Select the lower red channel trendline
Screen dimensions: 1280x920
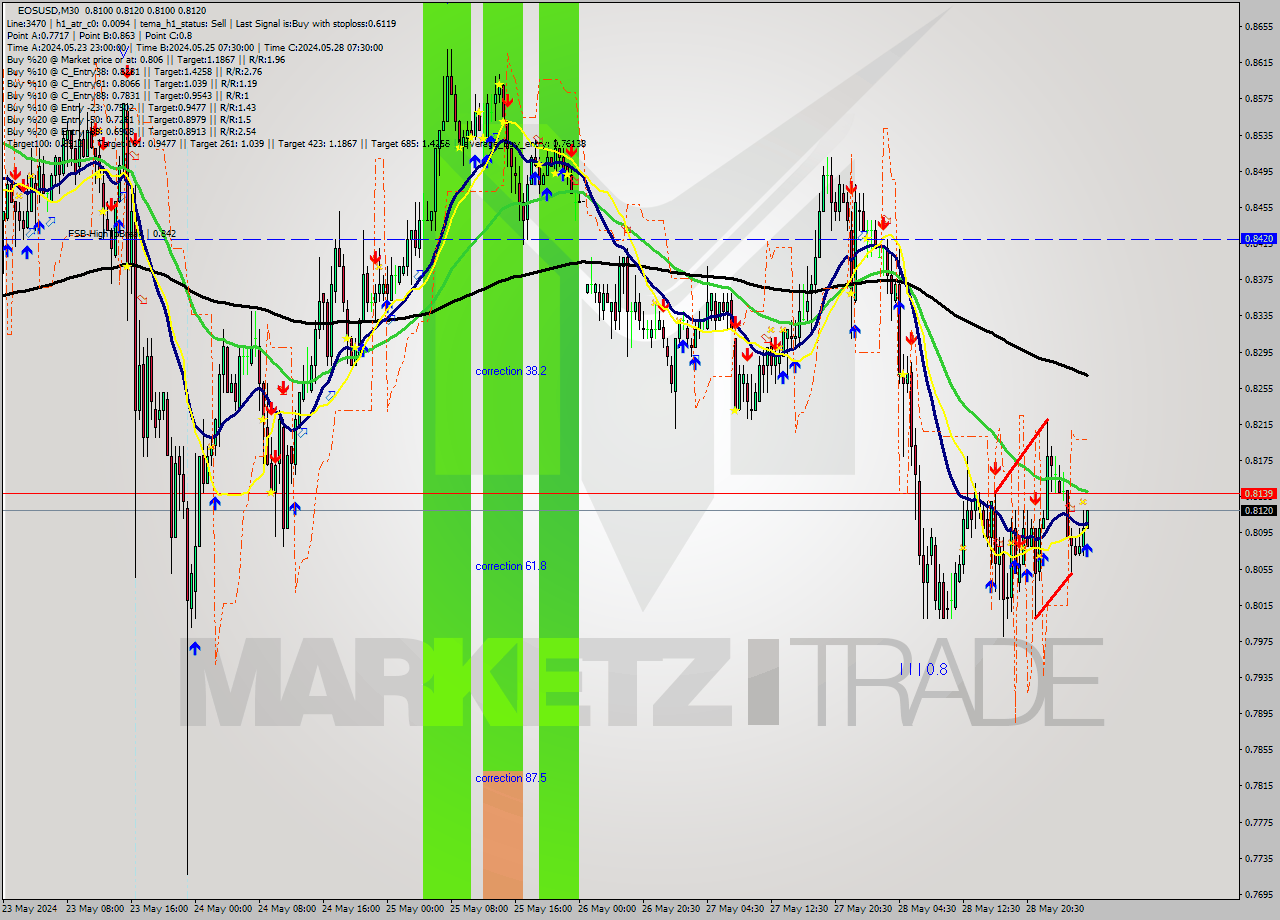[1053, 596]
